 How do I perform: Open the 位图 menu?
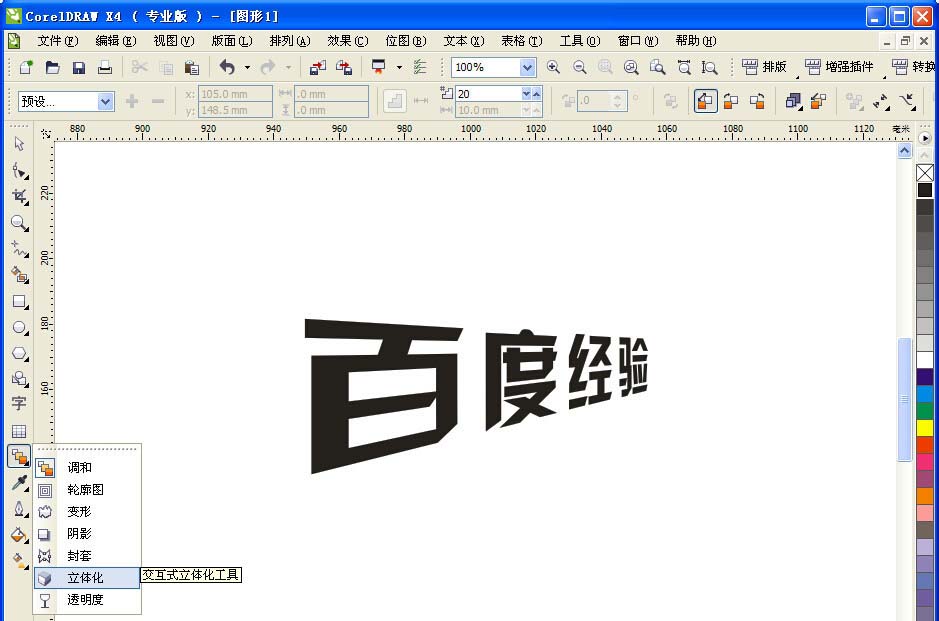(x=405, y=41)
